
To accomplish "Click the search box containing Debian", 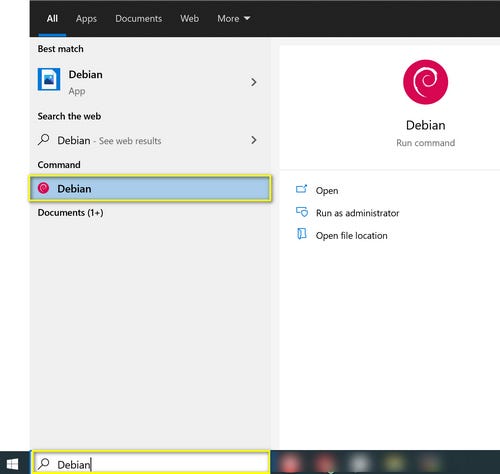I will [x=151, y=463].
